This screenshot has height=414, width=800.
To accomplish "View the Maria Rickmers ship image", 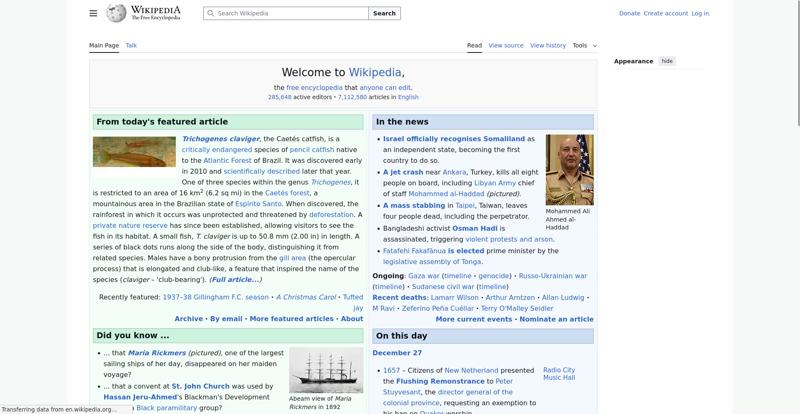I will click(x=326, y=370).
